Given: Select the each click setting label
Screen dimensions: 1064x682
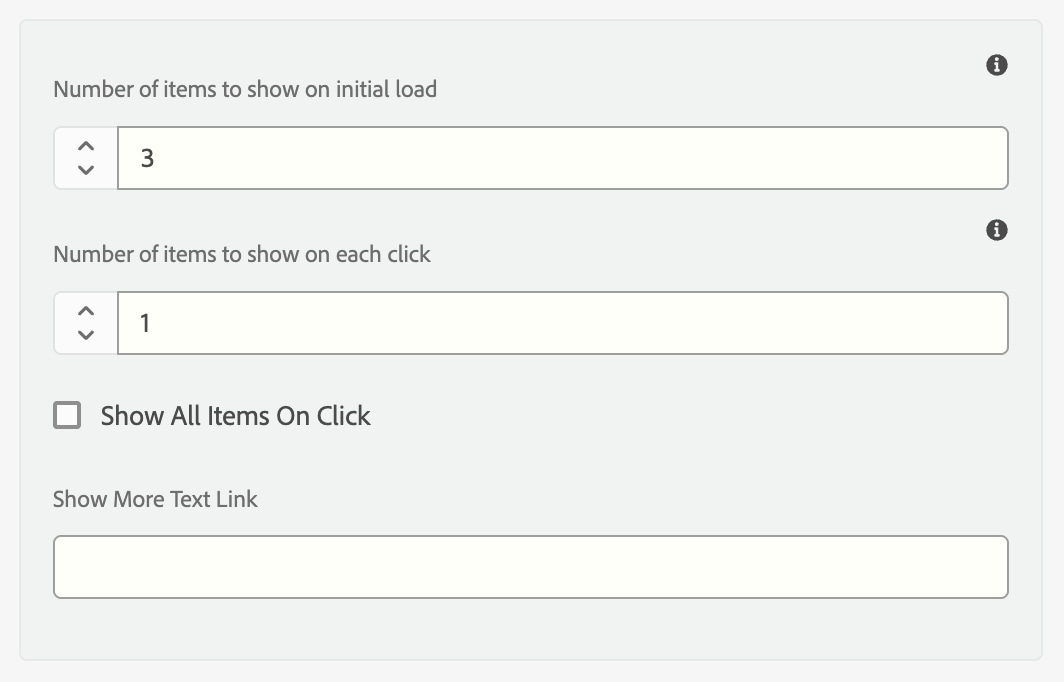Looking at the screenshot, I should point(242,254).
